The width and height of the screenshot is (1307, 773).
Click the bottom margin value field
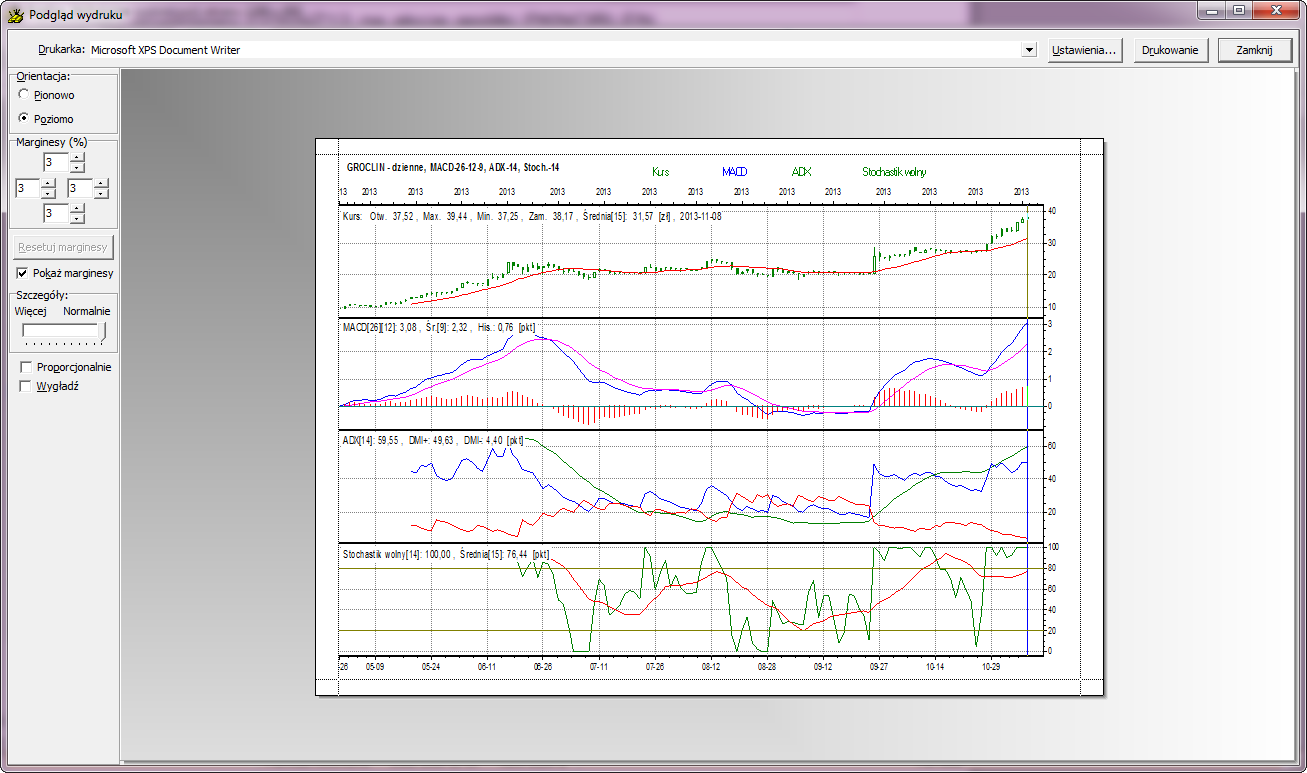(x=56, y=213)
